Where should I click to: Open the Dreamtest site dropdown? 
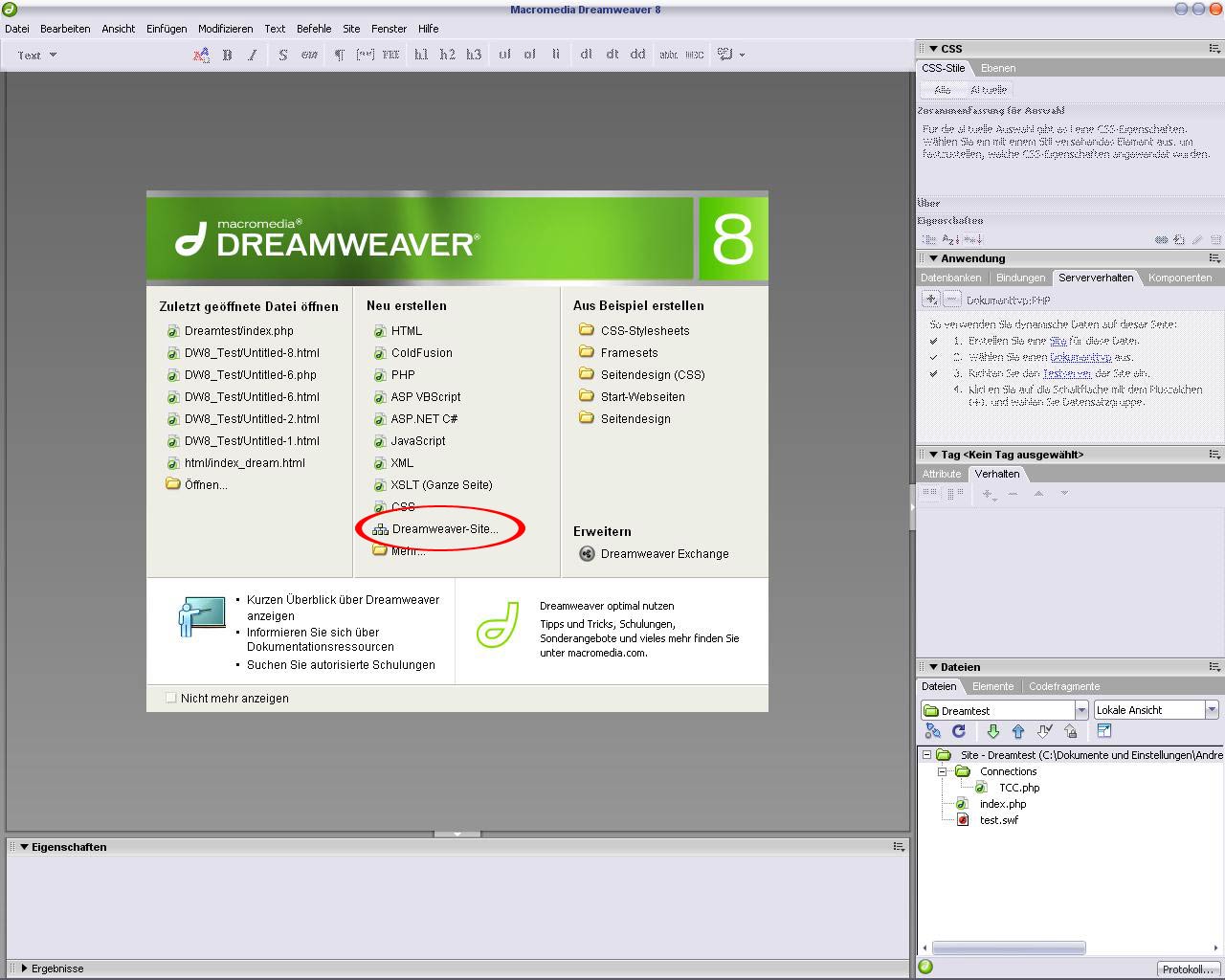(1081, 710)
